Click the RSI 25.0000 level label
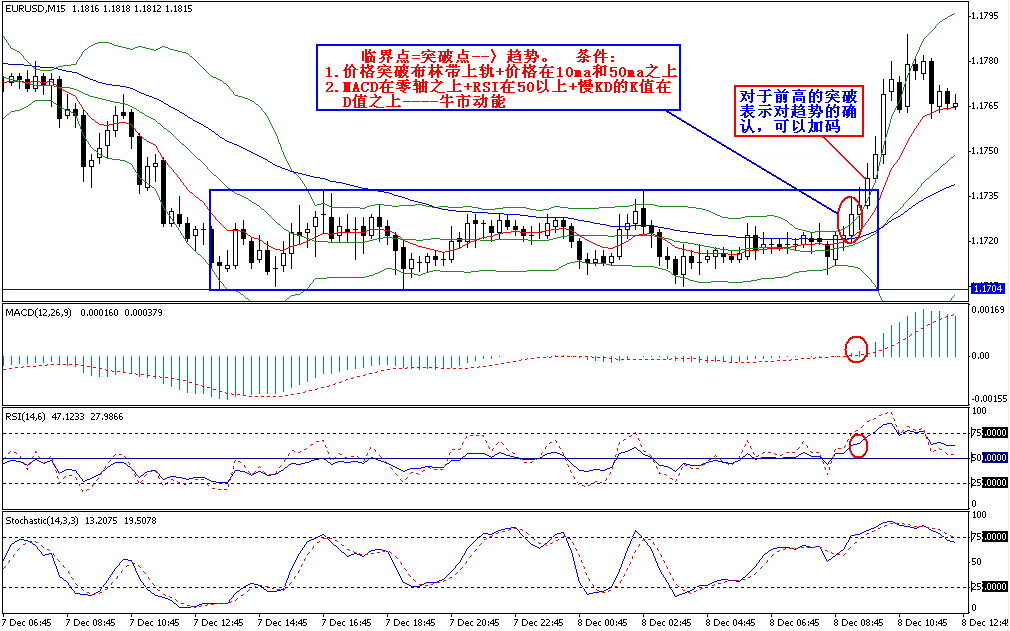This screenshot has width=1010, height=631. pyautogui.click(x=989, y=482)
